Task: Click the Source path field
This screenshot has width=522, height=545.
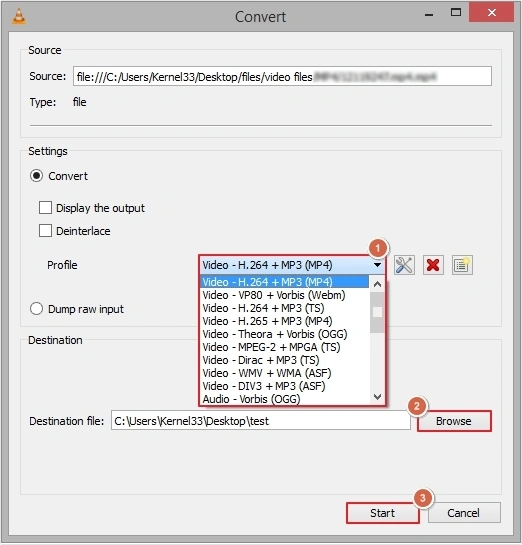Action: click(x=282, y=76)
